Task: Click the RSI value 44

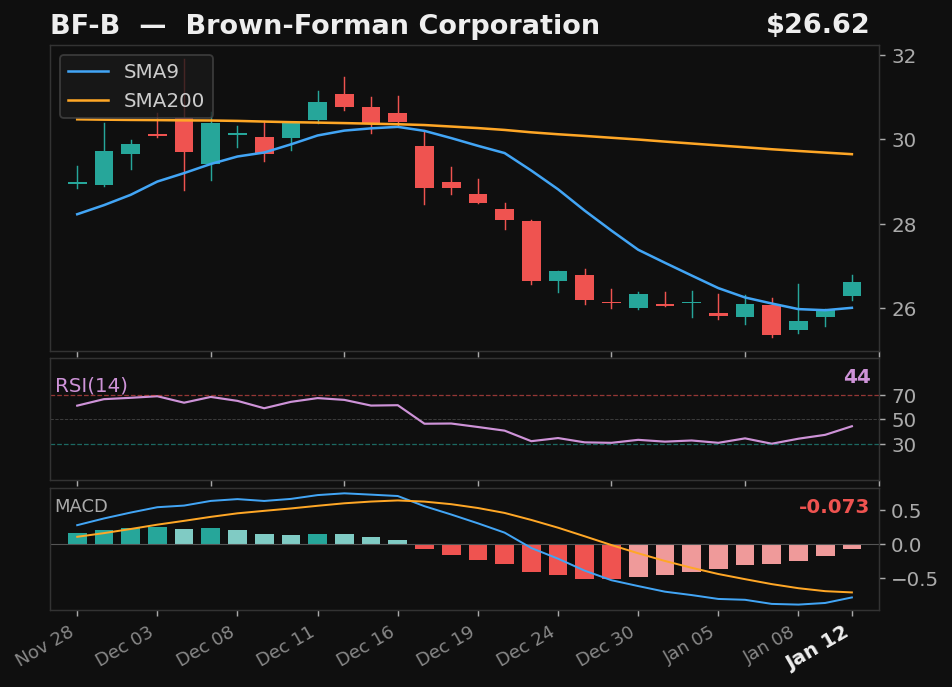Action: click(x=857, y=376)
